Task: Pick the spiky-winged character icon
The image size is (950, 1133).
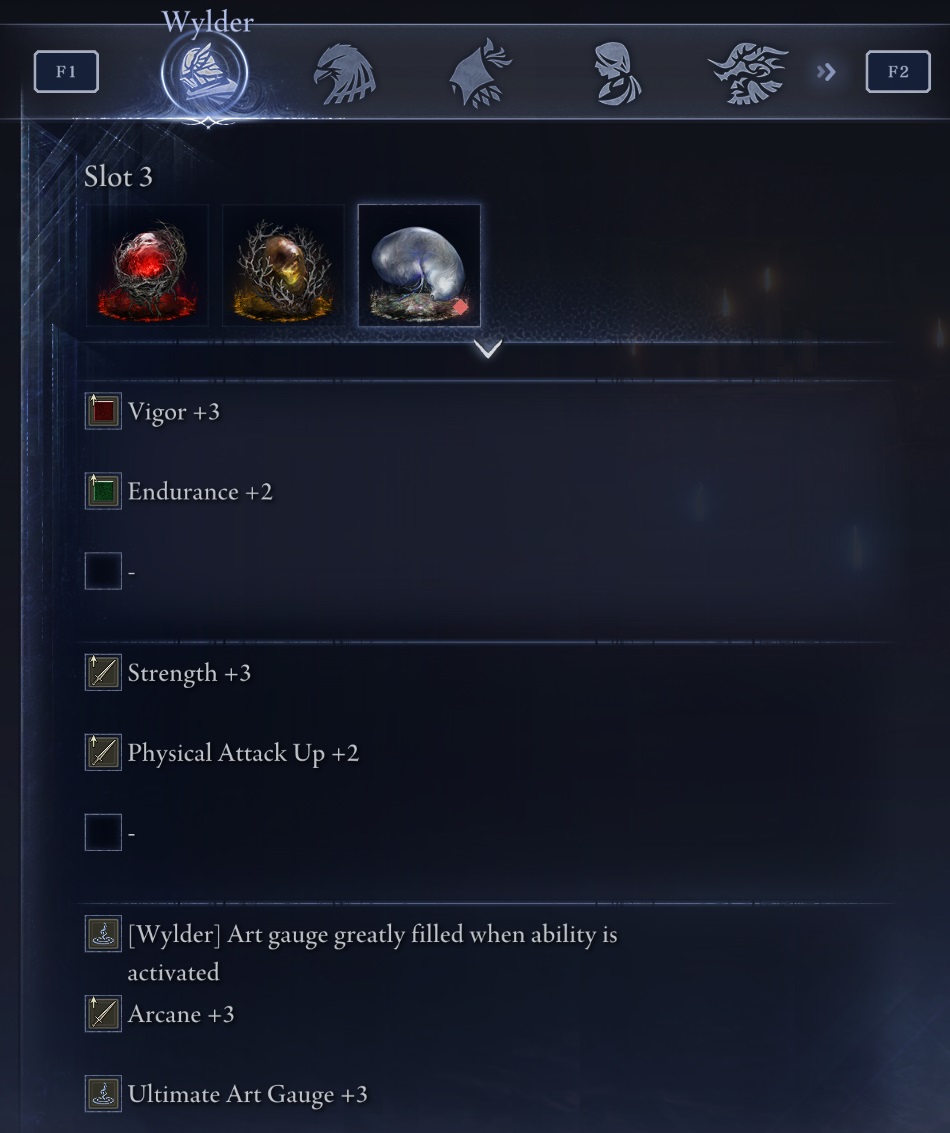Action: point(748,73)
